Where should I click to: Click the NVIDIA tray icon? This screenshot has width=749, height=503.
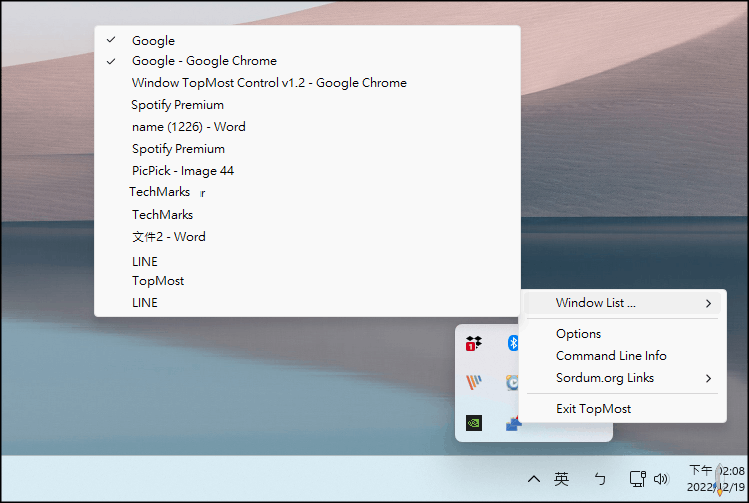coord(474,423)
